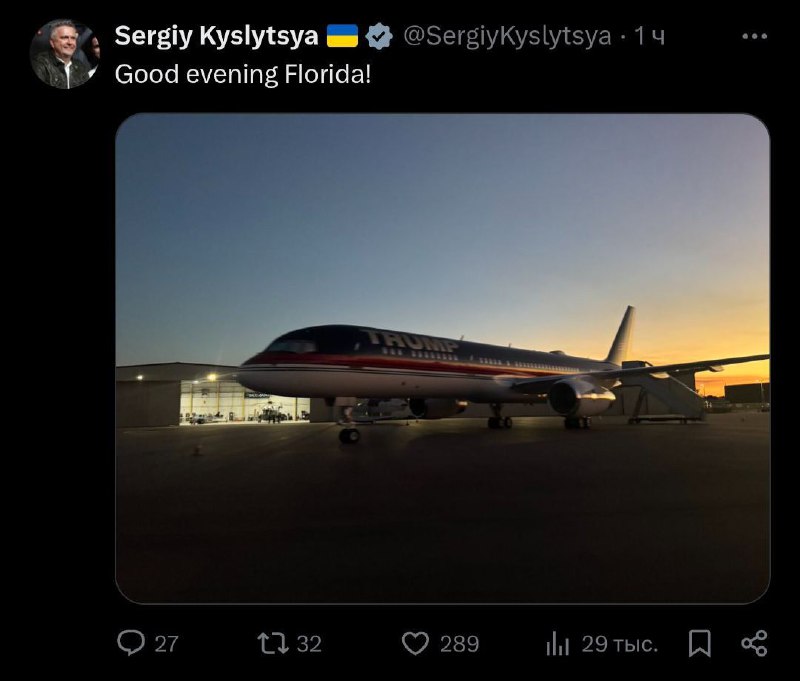Open the reply icon on the tweet
This screenshot has height=681, width=800.
pyautogui.click(x=131, y=643)
